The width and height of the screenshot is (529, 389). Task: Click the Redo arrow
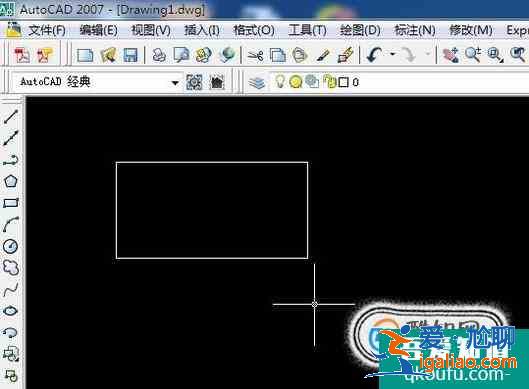click(409, 55)
